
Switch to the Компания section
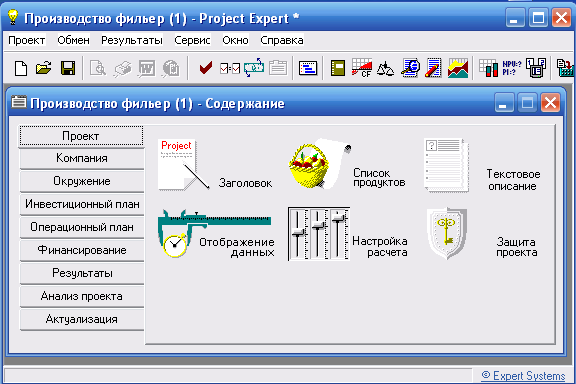coord(82,158)
